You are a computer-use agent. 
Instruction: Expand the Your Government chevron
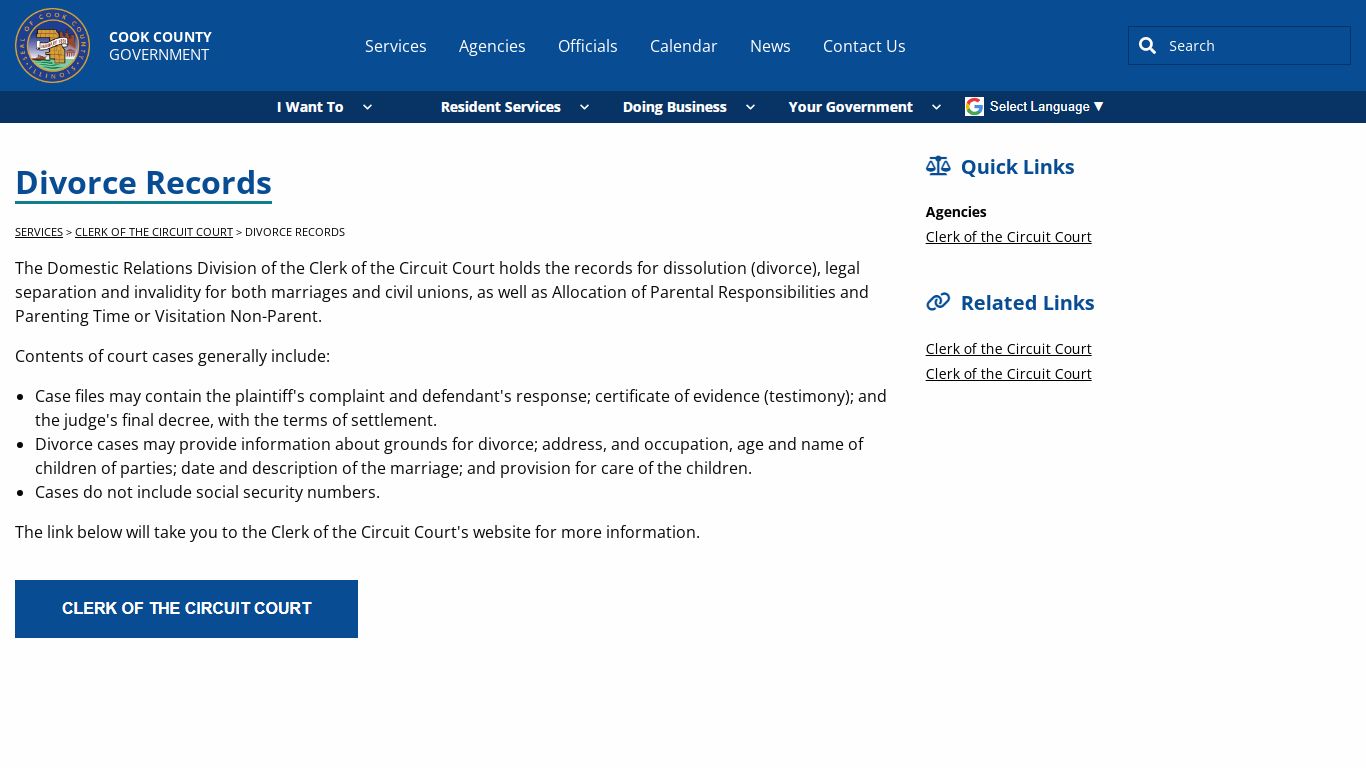pos(936,107)
